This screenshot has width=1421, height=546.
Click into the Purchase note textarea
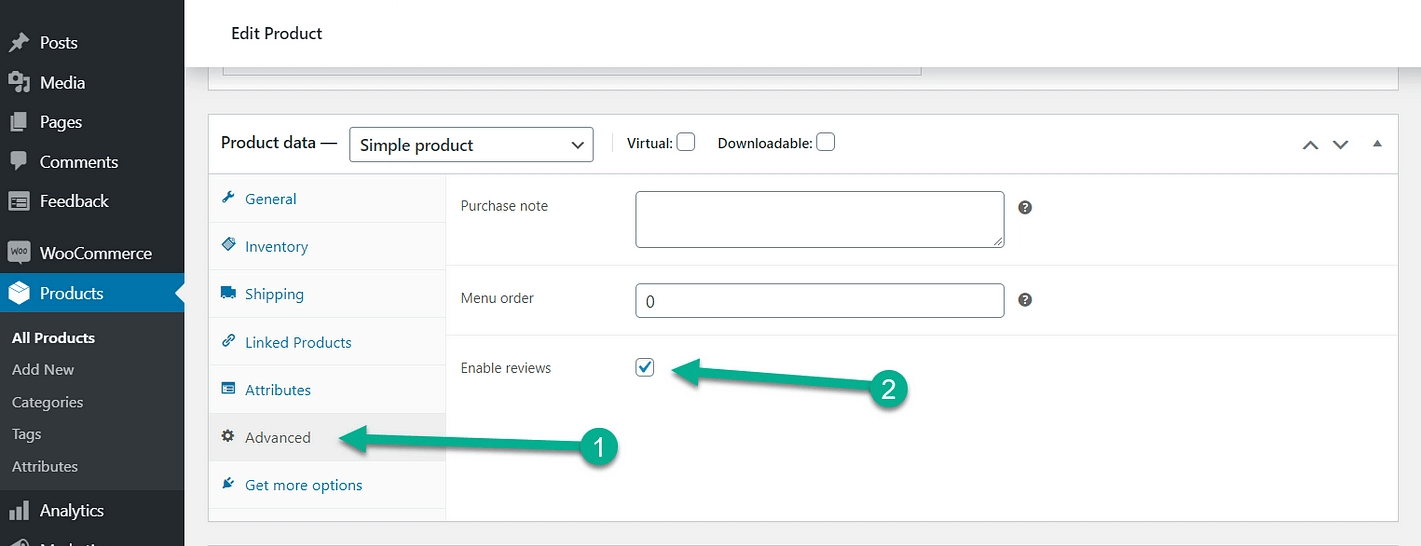[819, 219]
